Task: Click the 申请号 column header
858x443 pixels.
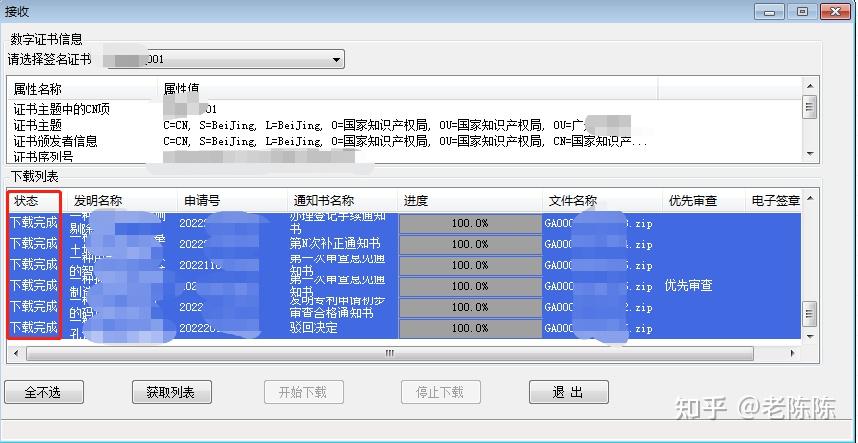Action: point(233,201)
